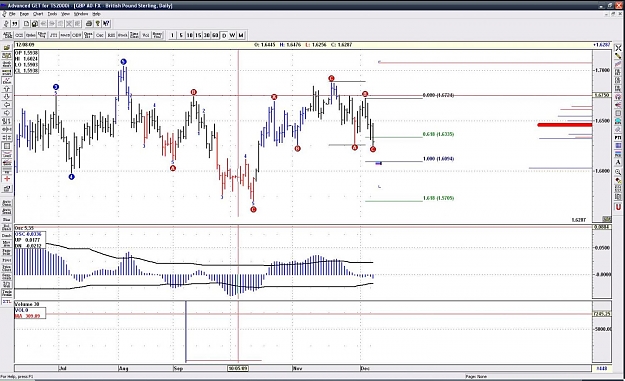The width and height of the screenshot is (625, 381).
Task: Switch to the 30-minute timeframe
Action: tap(206, 35)
